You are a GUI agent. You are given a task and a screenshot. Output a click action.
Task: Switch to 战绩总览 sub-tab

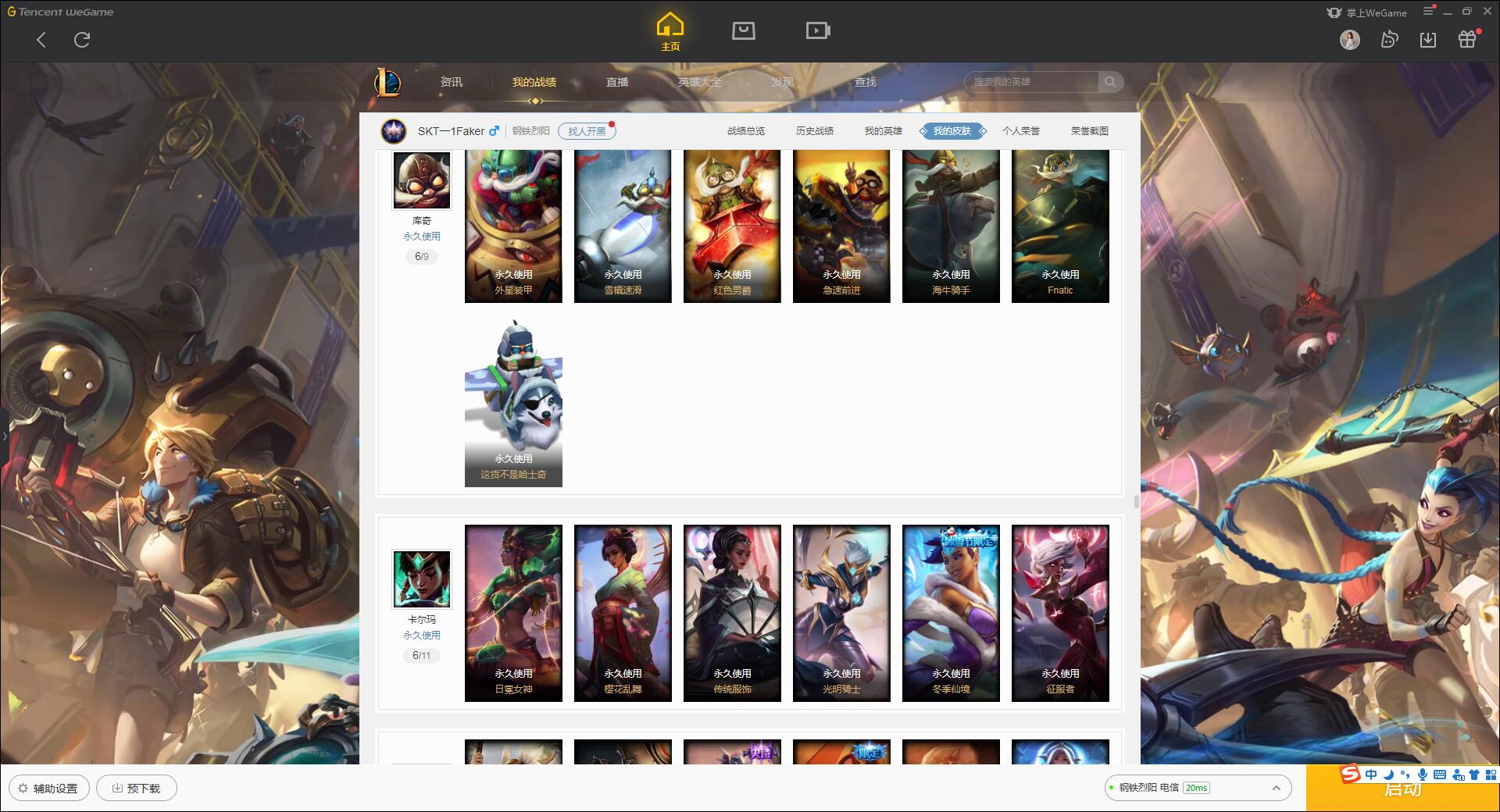pyautogui.click(x=746, y=131)
